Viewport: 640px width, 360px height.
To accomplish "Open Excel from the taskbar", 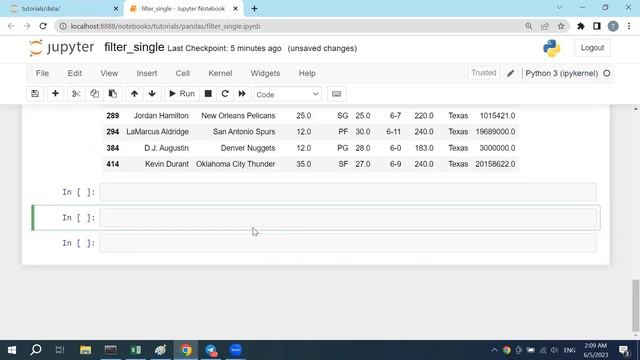I will click(x=136, y=350).
